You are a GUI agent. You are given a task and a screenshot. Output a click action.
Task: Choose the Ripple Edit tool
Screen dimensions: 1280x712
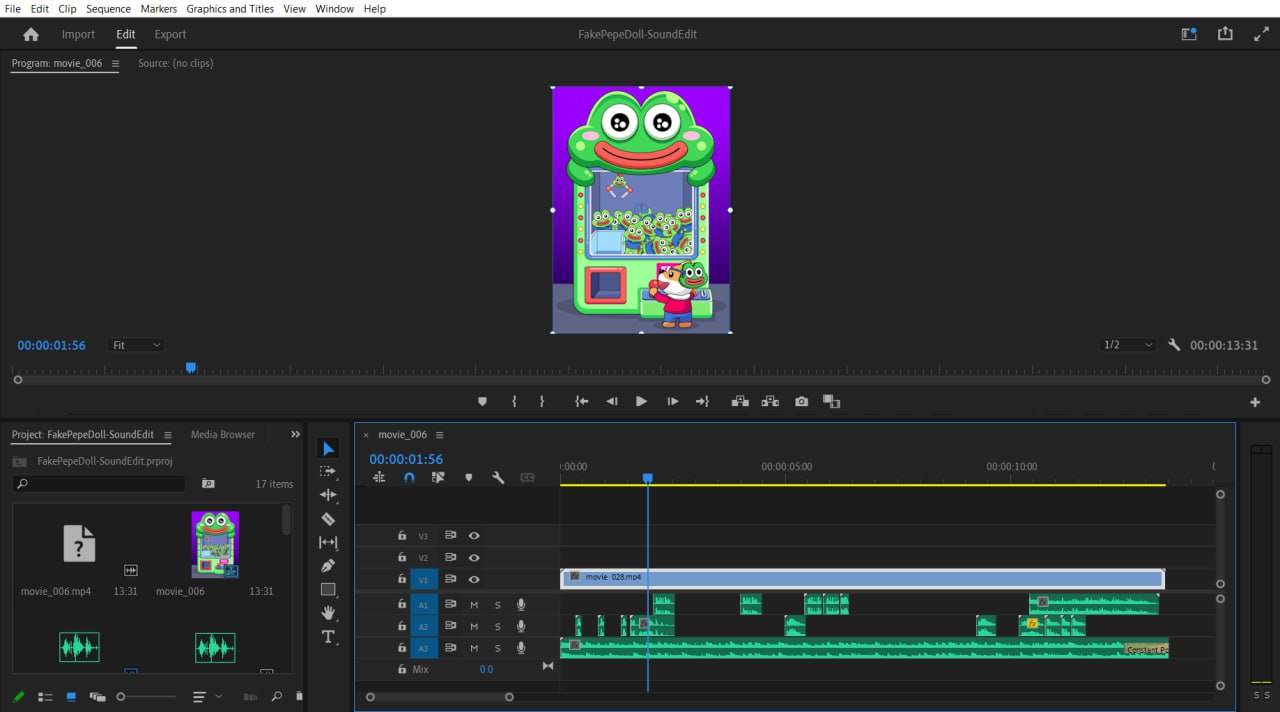click(x=328, y=495)
